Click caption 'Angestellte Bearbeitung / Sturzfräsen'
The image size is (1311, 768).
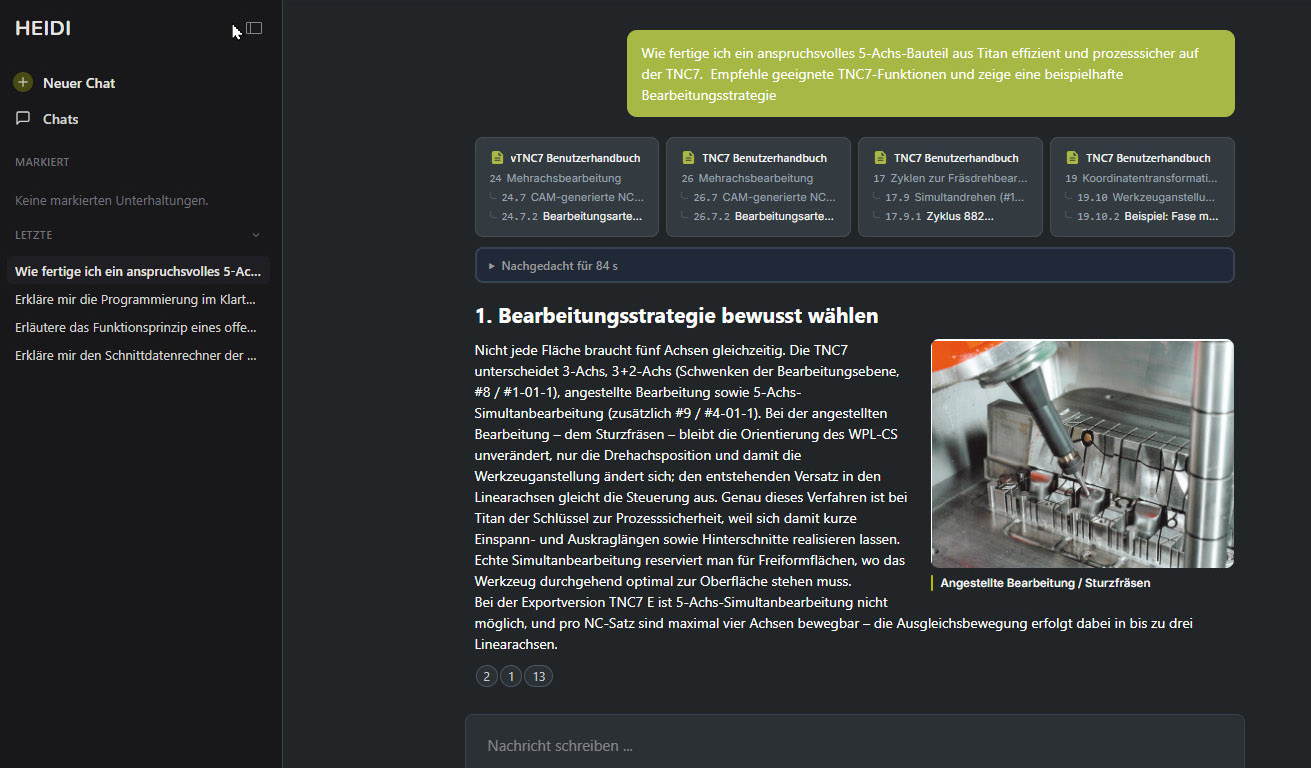(1045, 583)
